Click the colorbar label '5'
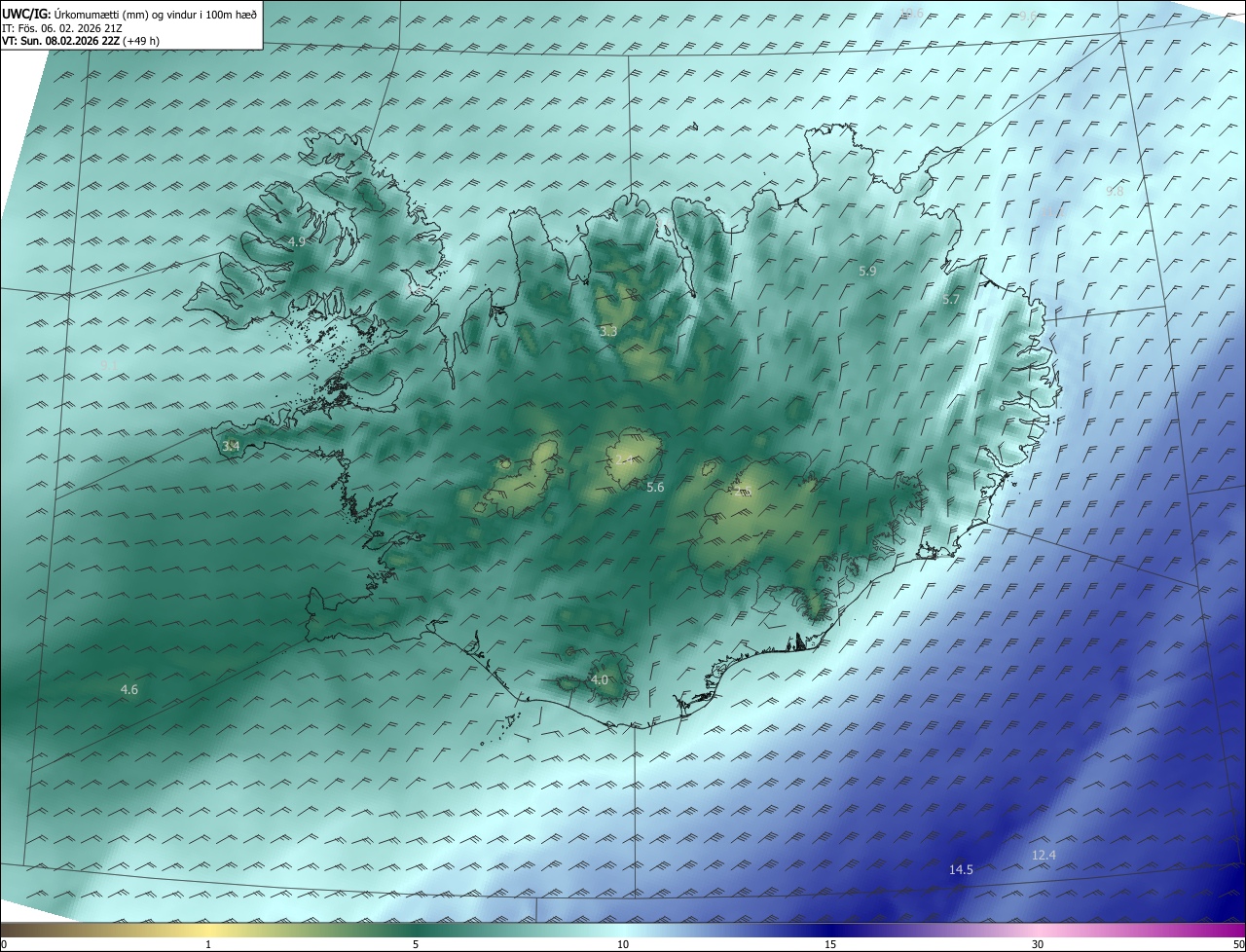1246x952 pixels. pyautogui.click(x=416, y=944)
